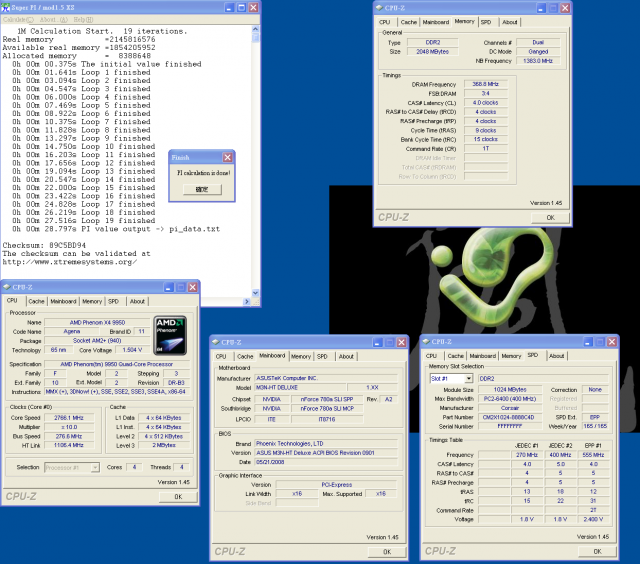
Task: Click Super PI scrollbar up arrow
Action: pos(256,29)
